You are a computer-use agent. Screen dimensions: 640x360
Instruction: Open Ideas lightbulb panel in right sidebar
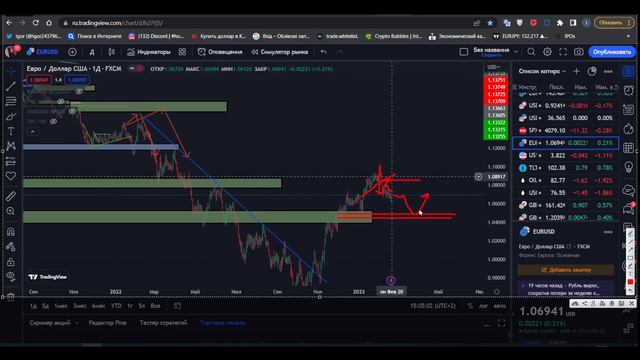coord(629,167)
